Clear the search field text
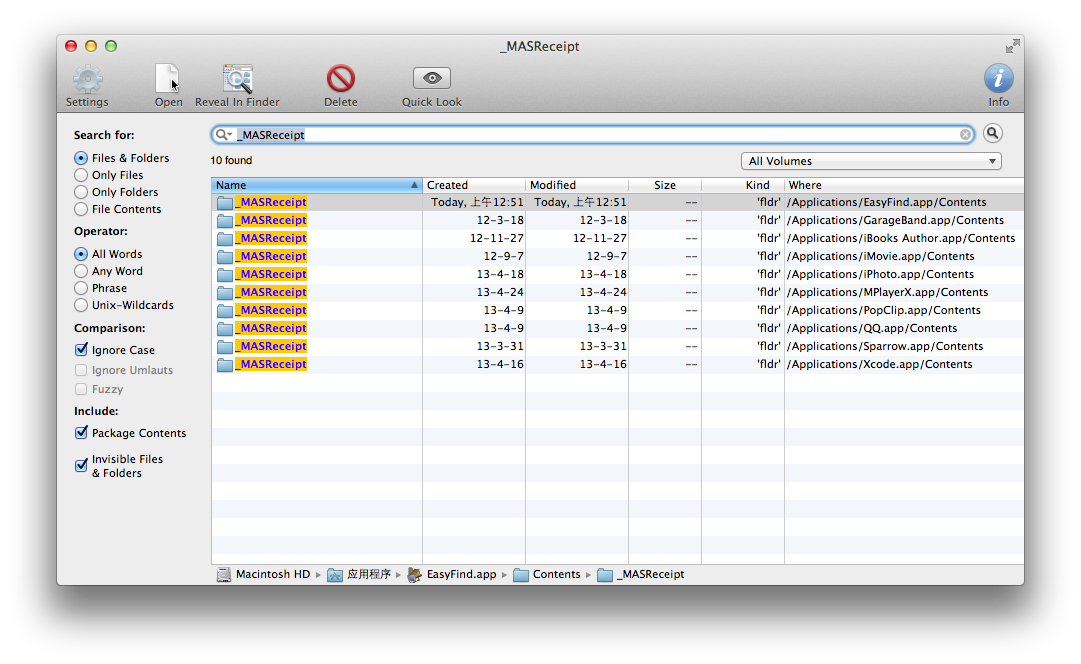Image resolution: width=1081 pixels, height=664 pixels. click(x=965, y=135)
